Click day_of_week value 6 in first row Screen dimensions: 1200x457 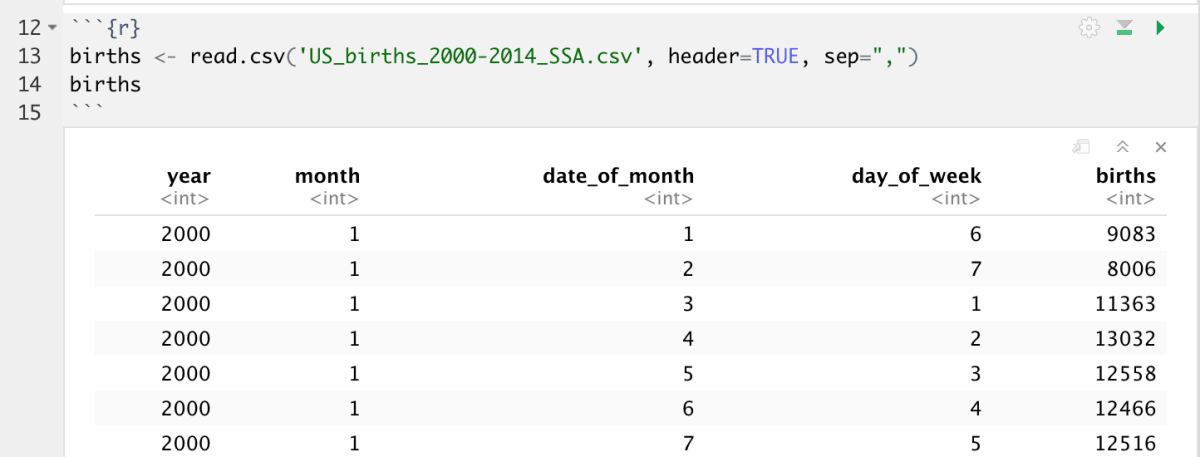pos(976,235)
